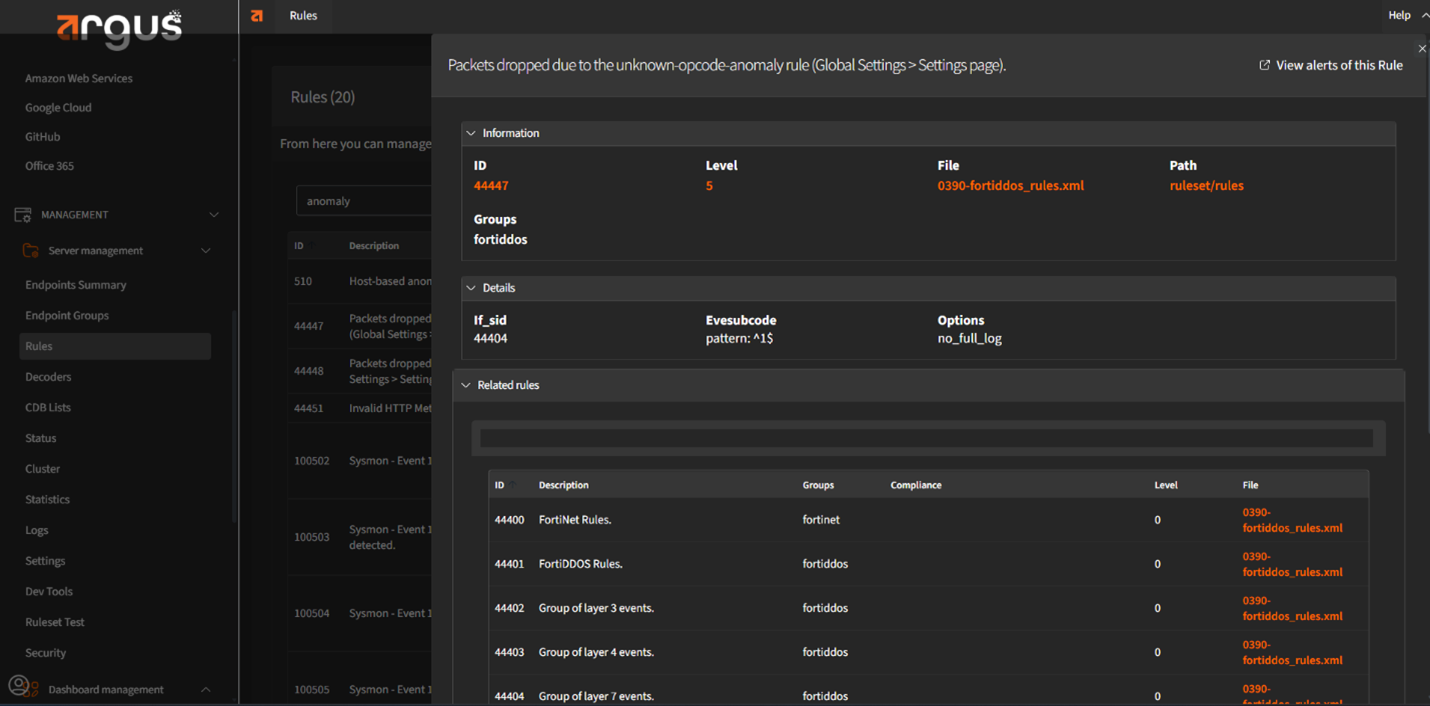The width and height of the screenshot is (1430, 706).
Task: Click the orange Argus icon beside Rules tab
Action: point(257,16)
